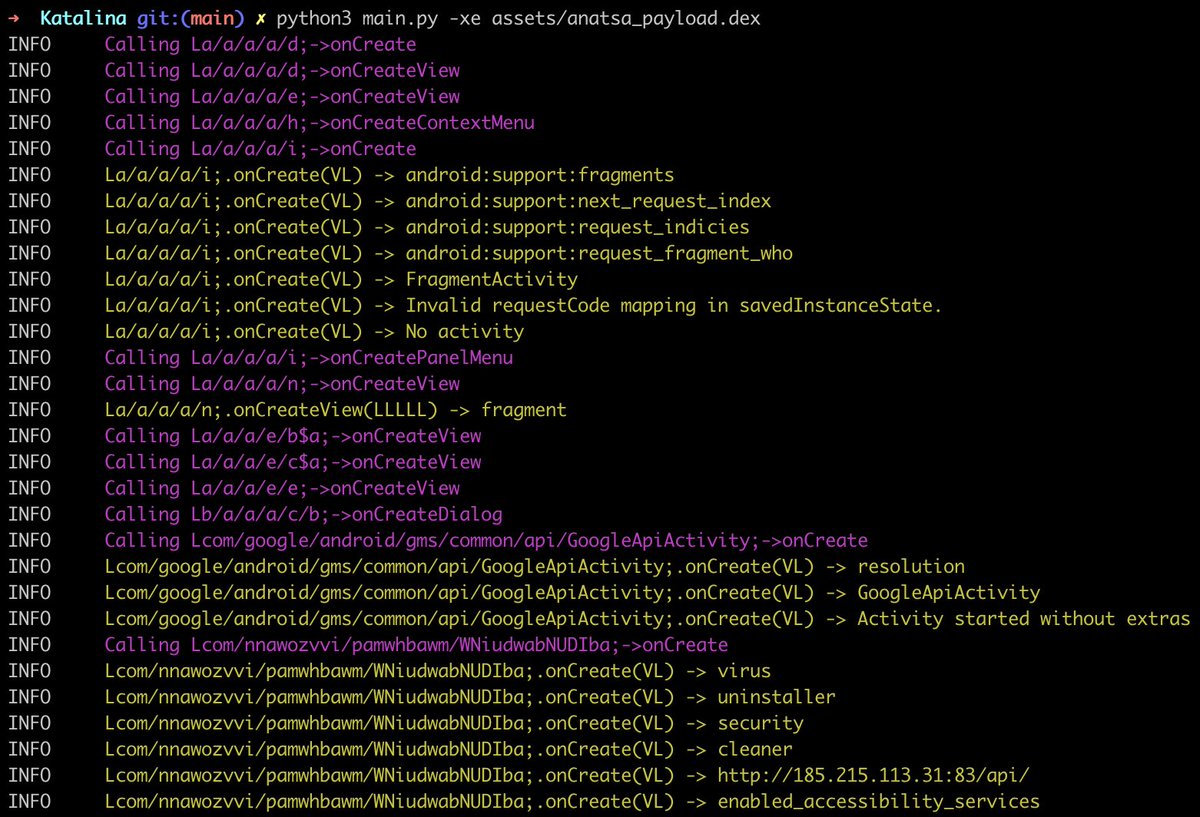Click 'Calling La/a/a/a/d;->onCreate' on the first INFO line

click(260, 45)
